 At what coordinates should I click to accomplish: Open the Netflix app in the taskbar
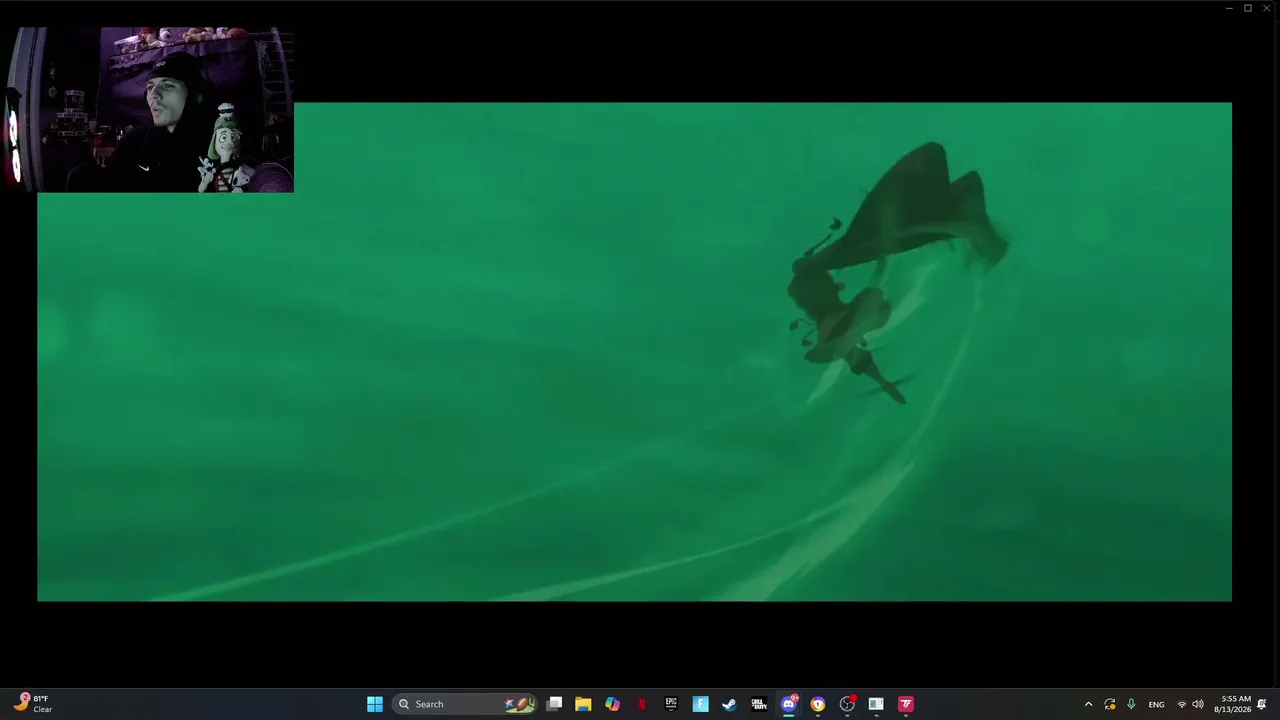tap(642, 704)
